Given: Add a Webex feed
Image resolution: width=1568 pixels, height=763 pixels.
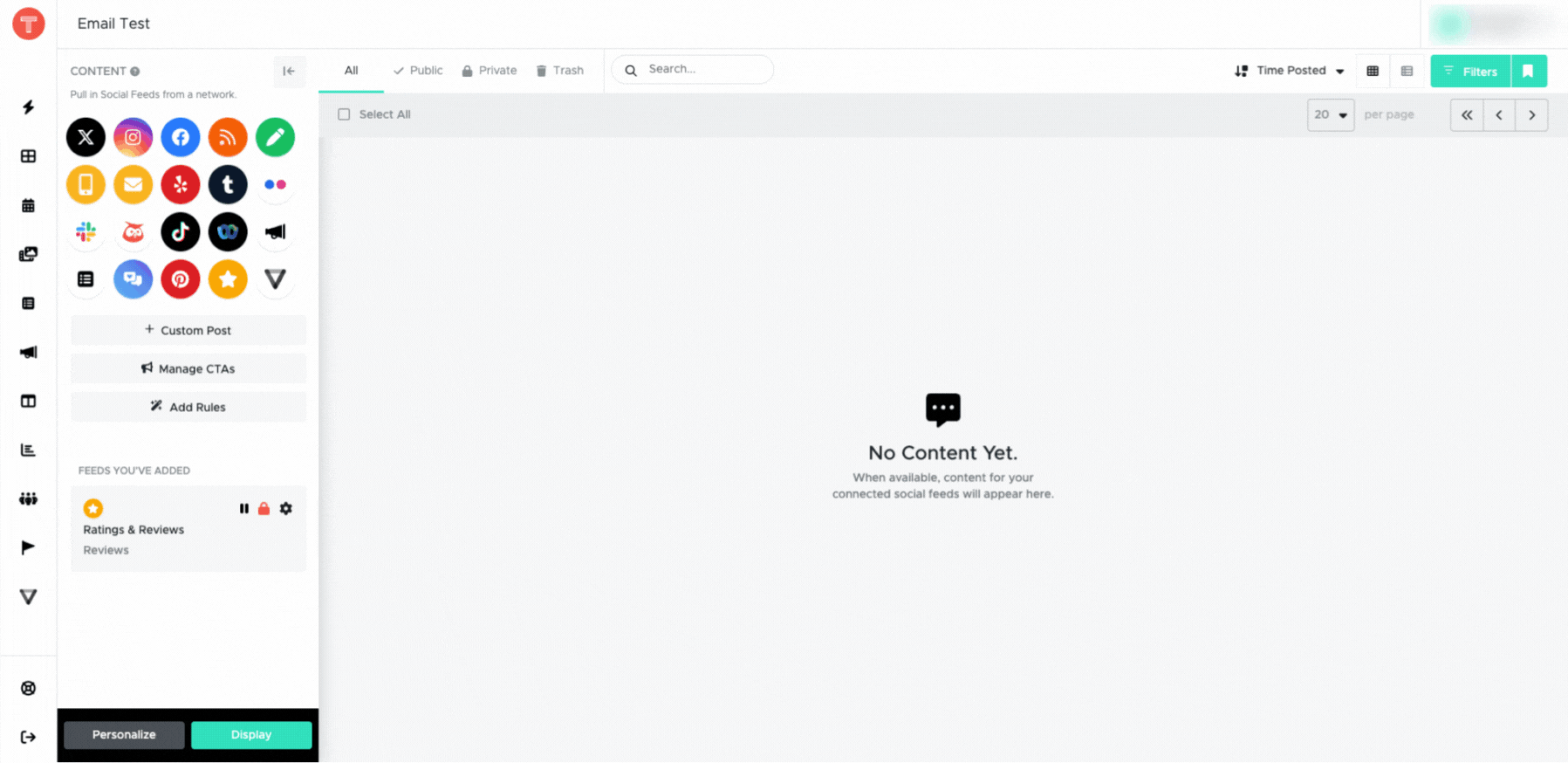Looking at the screenshot, I should tap(228, 231).
